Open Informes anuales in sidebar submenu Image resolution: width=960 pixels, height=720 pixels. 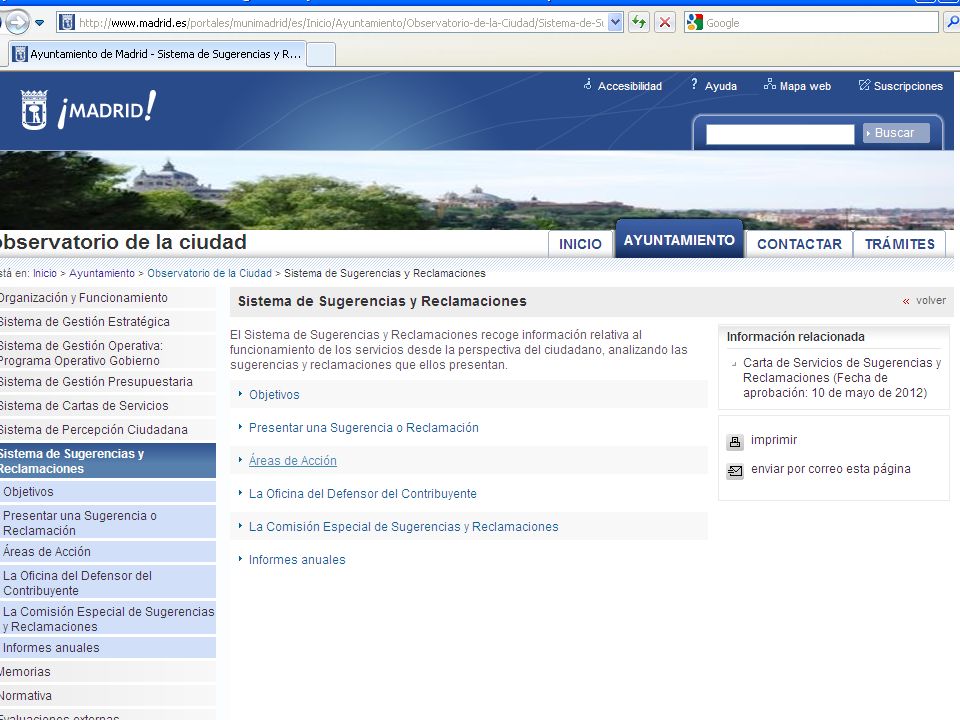[107, 648]
